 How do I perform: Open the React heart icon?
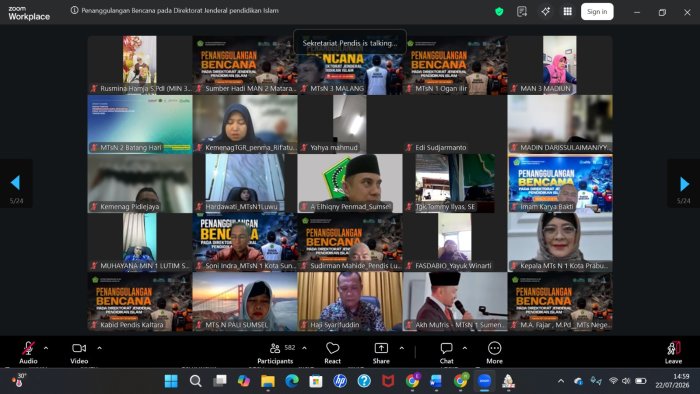point(333,353)
